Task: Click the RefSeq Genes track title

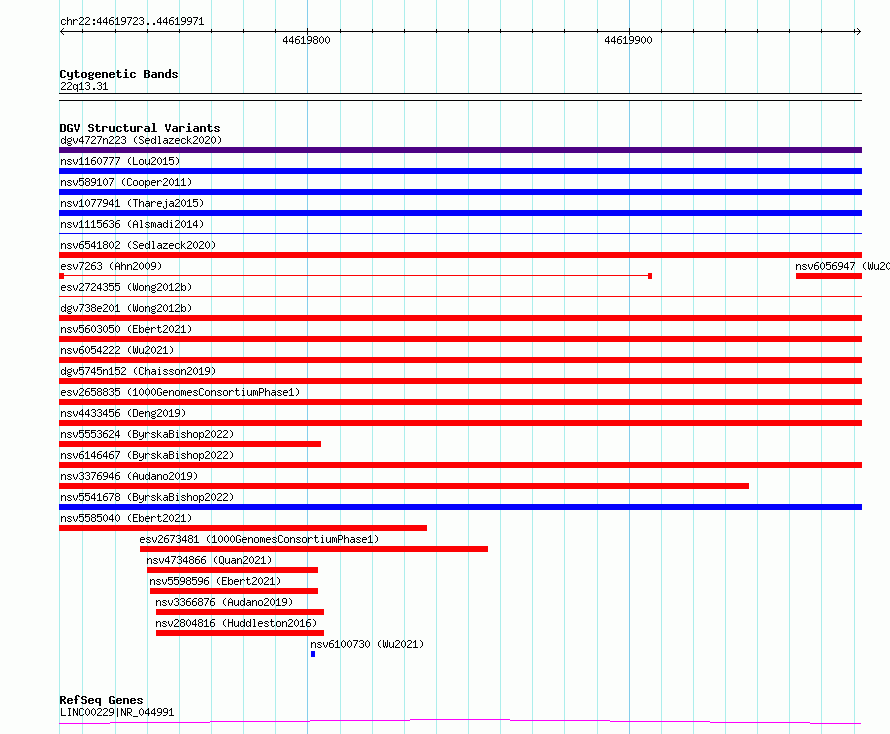Action: click(101, 701)
